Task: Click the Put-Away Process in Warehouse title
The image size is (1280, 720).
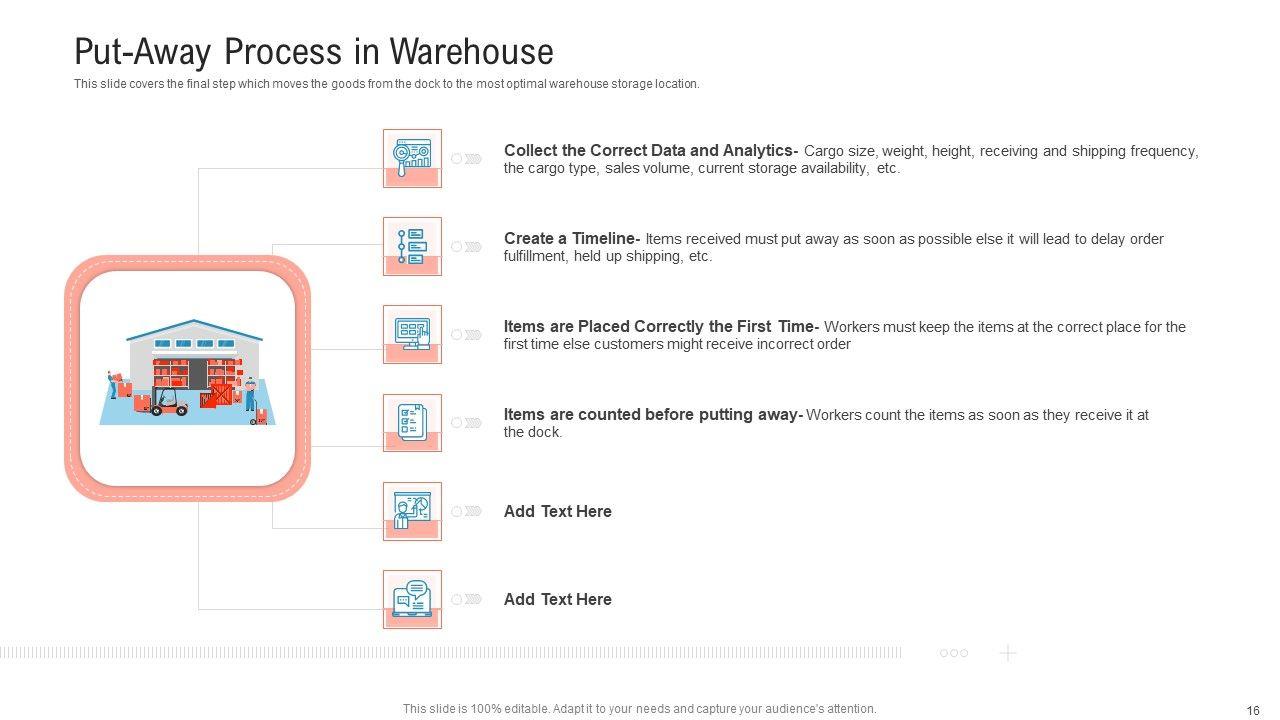Action: [314, 51]
